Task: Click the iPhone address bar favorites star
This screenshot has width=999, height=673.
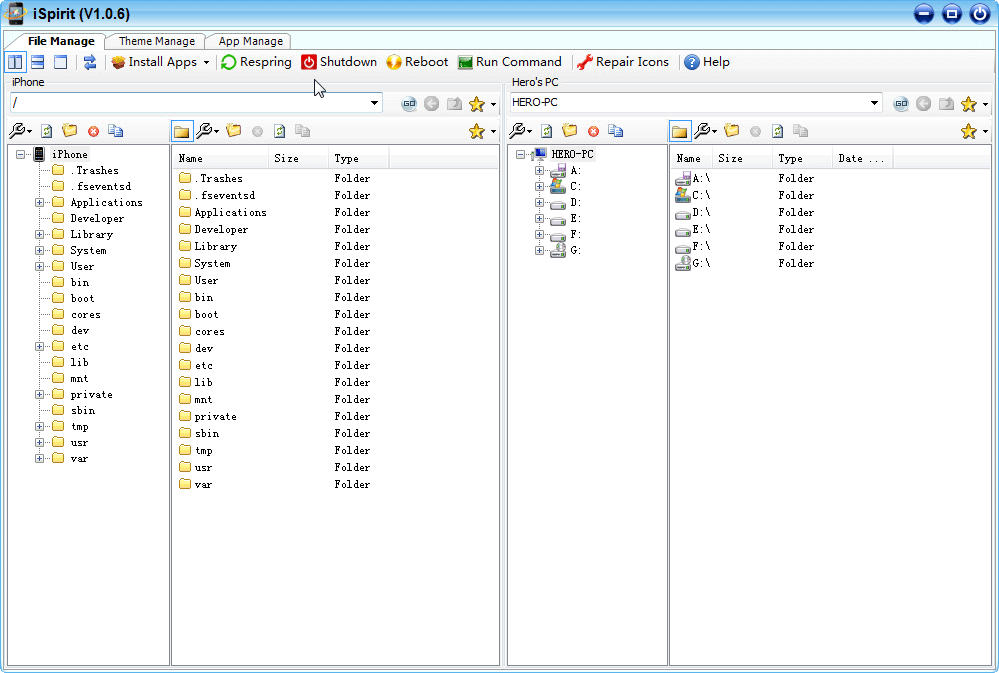Action: click(477, 104)
